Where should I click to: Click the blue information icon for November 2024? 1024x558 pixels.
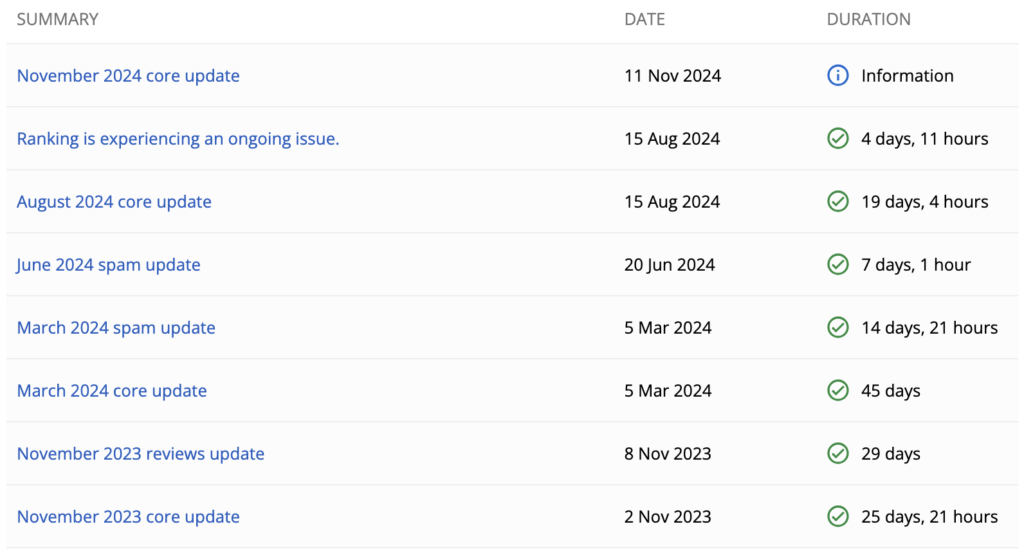(x=838, y=76)
